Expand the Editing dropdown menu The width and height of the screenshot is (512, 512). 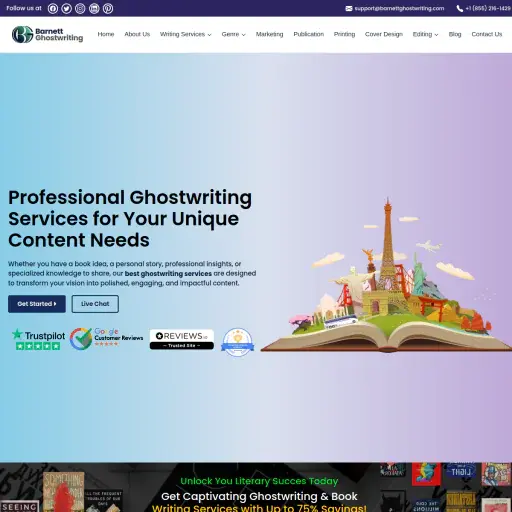pyautogui.click(x=425, y=34)
